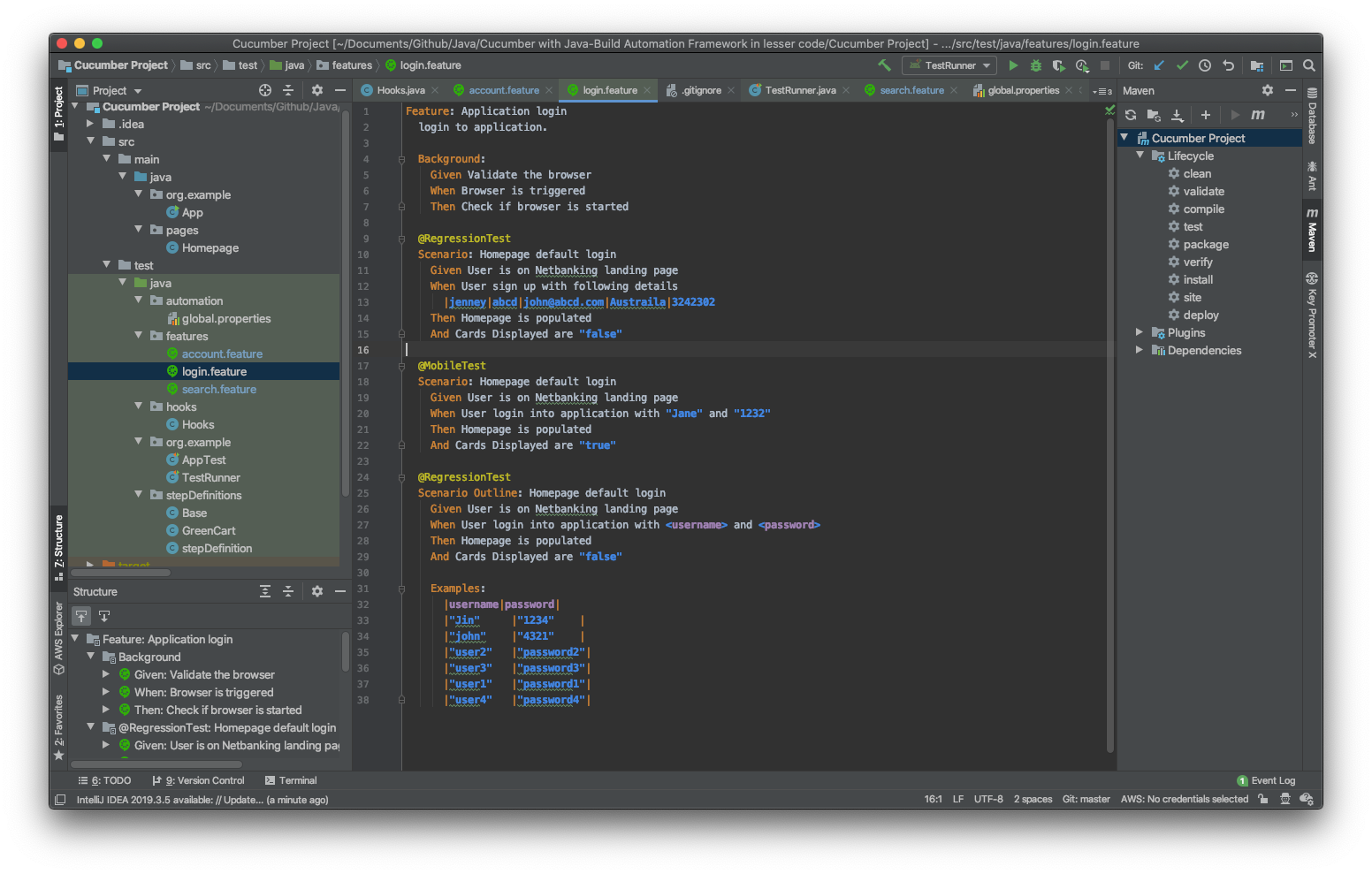The height and width of the screenshot is (874, 1372).
Task: Open the TestRunner run configuration dropdown
Action: click(x=949, y=65)
